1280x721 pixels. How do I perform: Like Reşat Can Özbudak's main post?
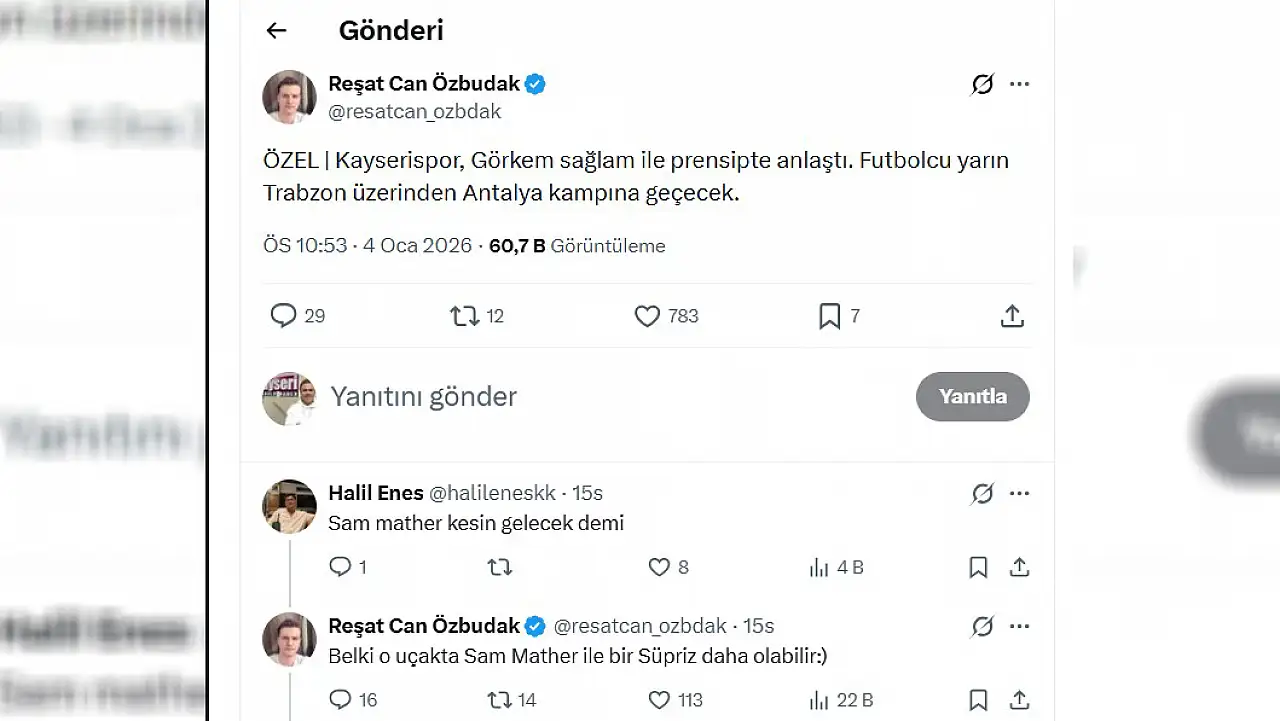(646, 315)
